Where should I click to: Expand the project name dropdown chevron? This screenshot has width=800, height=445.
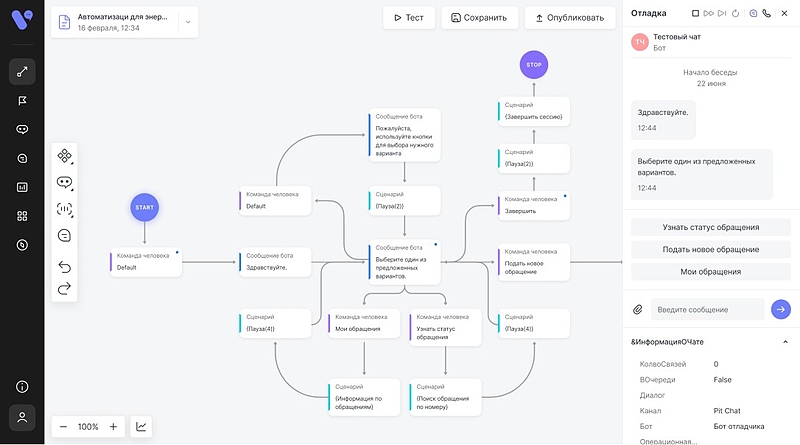pyautogui.click(x=187, y=22)
